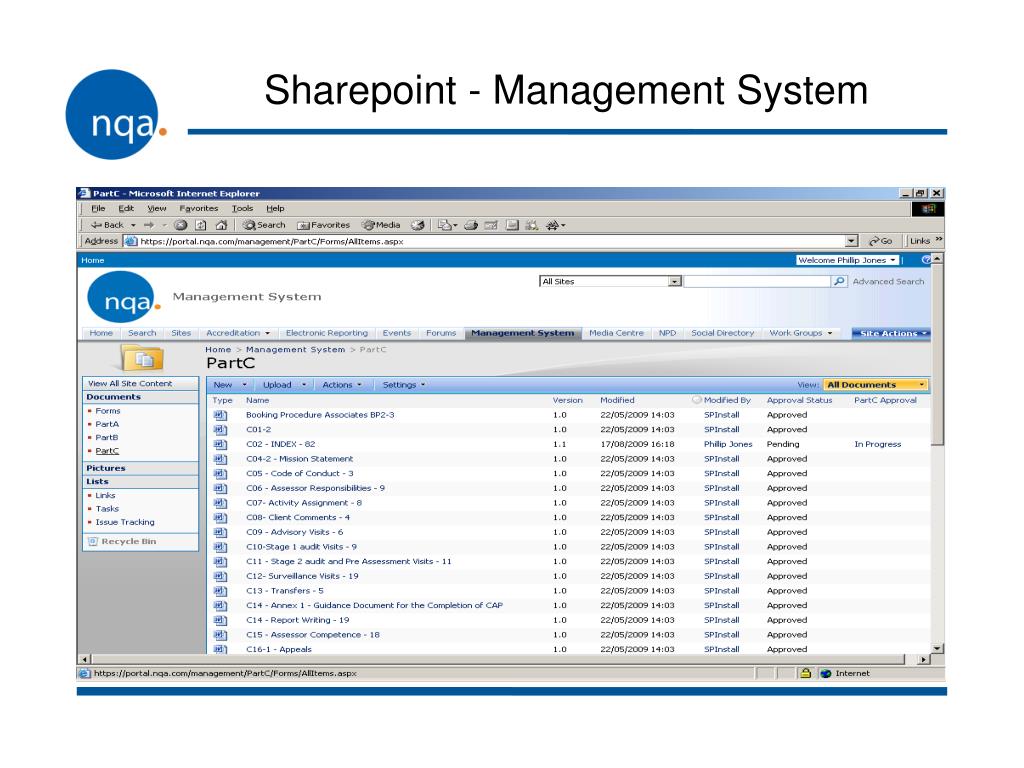Click document icon for C15 - Assessor Competence

[221, 635]
